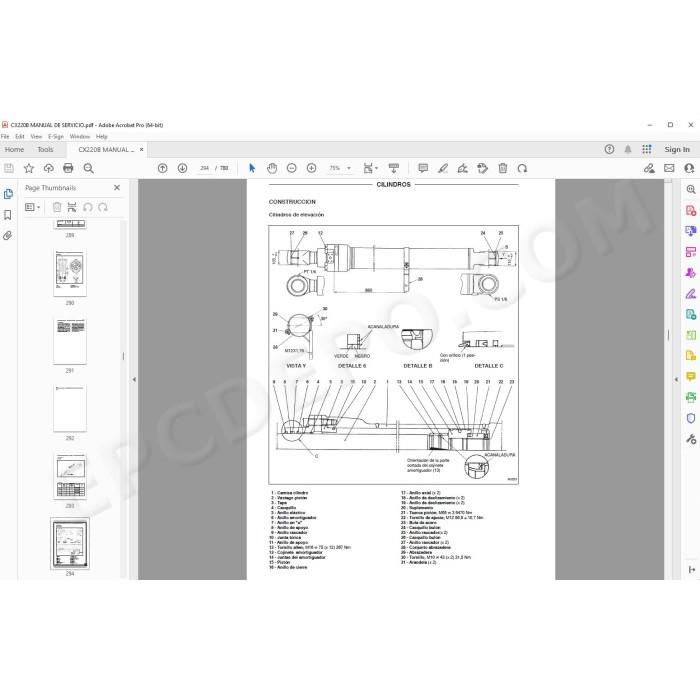Open the E-Sign menu

pos(56,137)
